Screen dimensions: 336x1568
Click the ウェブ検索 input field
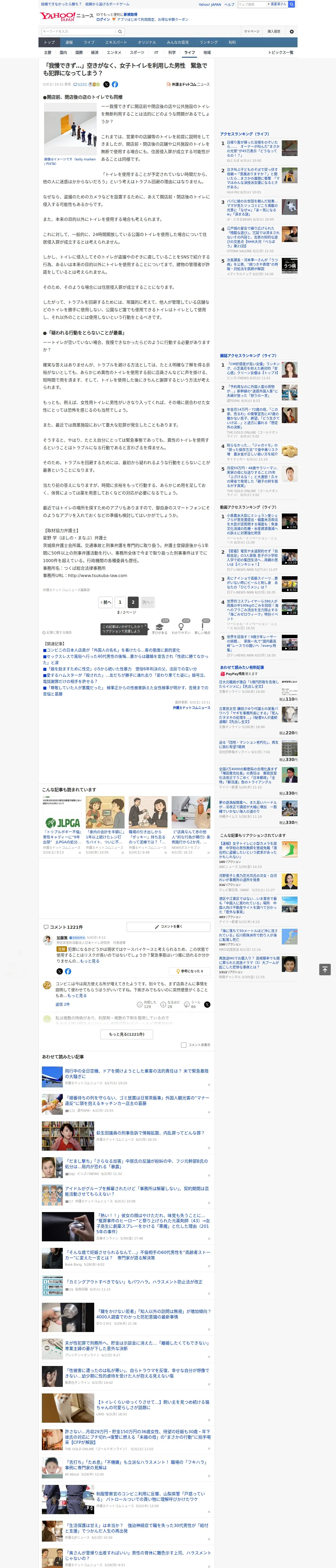(x=252, y=4)
